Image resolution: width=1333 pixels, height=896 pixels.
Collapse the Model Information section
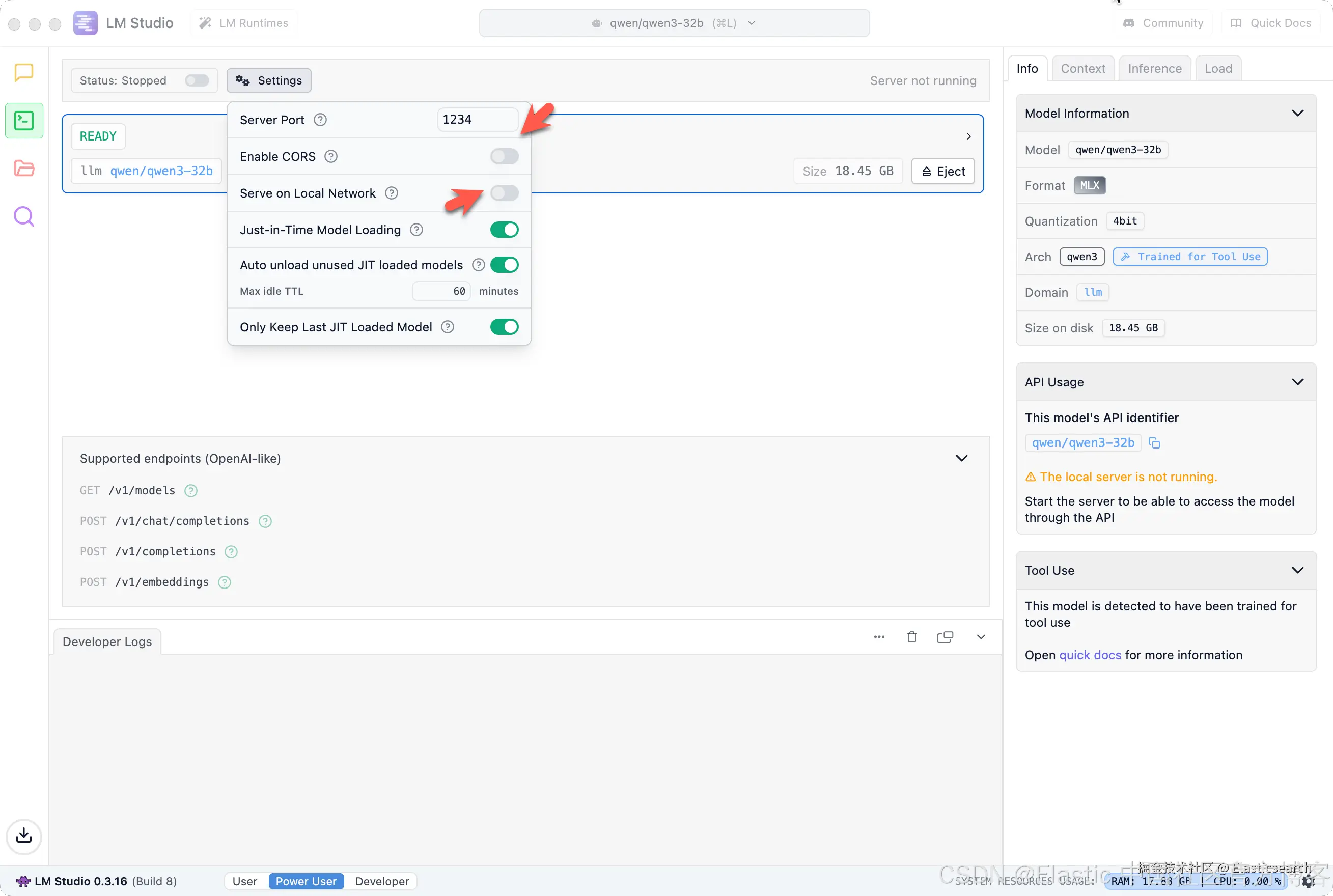tap(1297, 113)
